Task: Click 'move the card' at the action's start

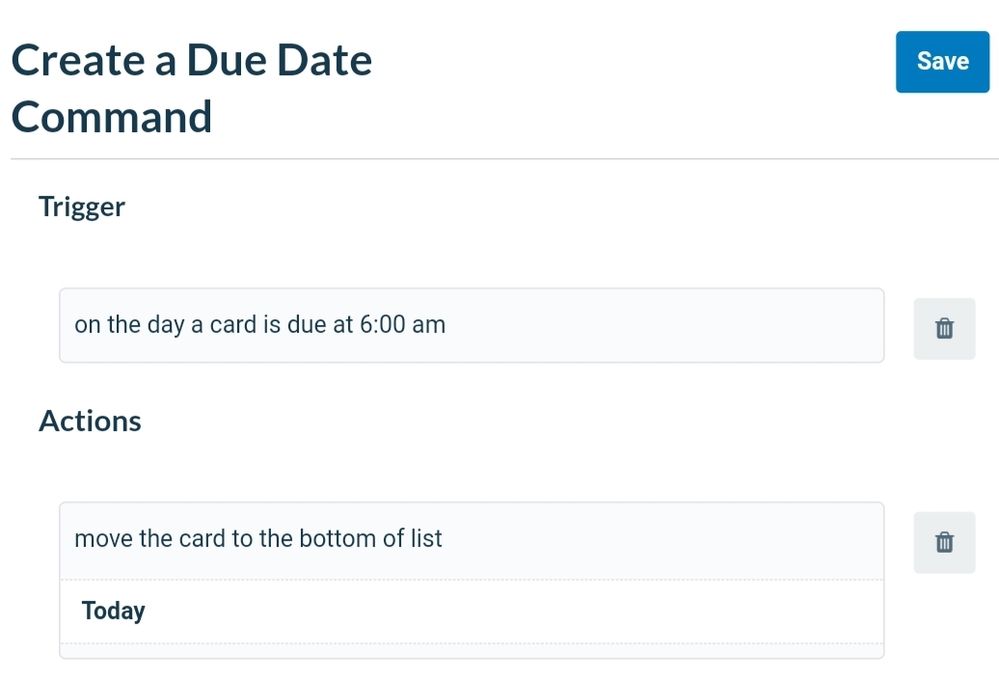Action: 150,538
